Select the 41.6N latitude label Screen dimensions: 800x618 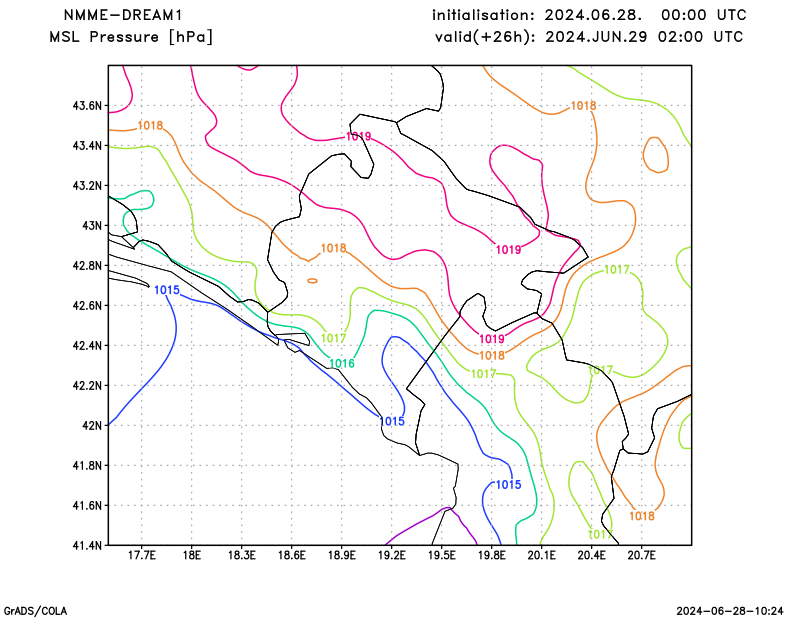click(87, 506)
